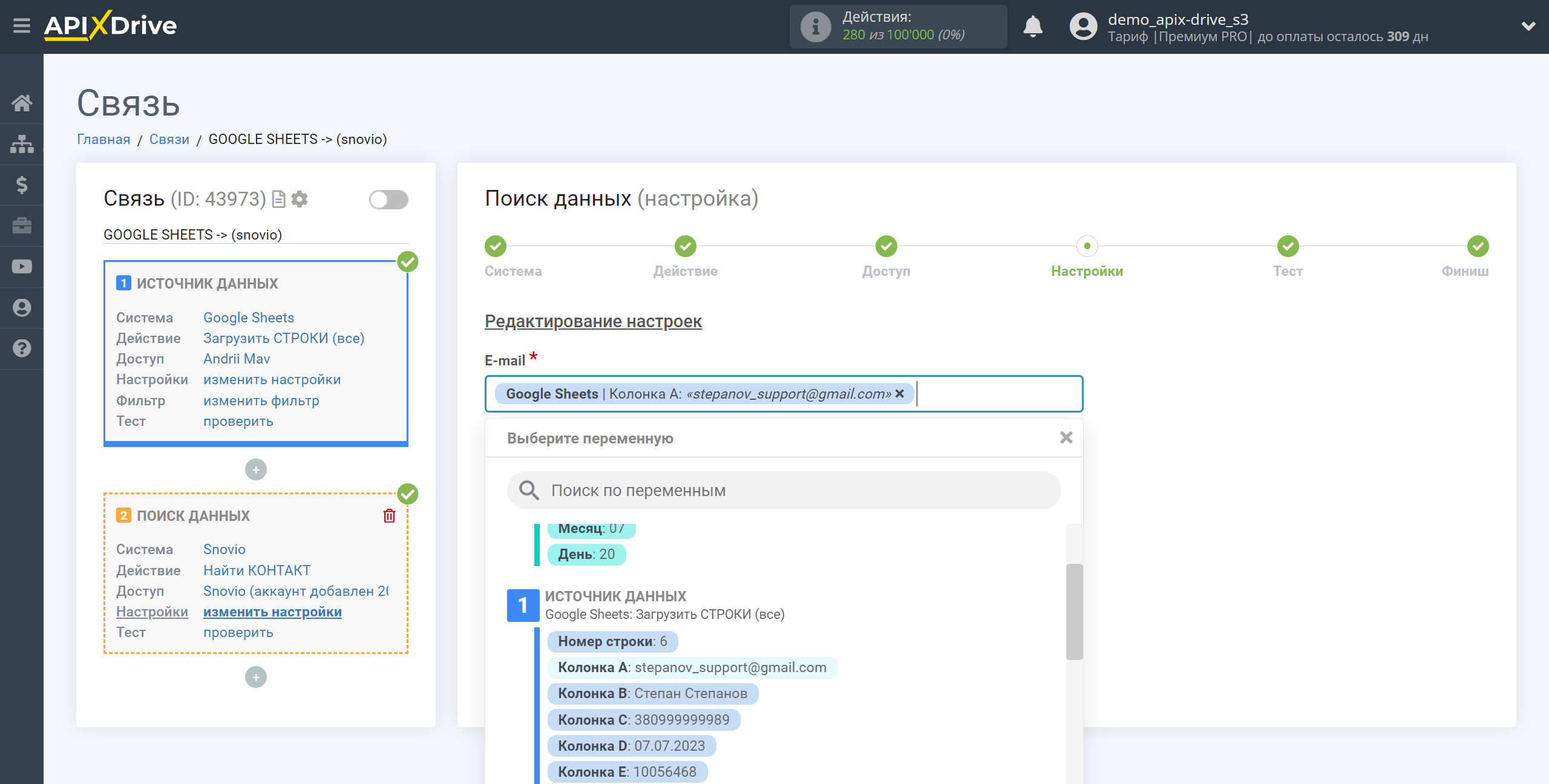Add a block between source and search
This screenshot has width=1549, height=784.
[x=256, y=469]
